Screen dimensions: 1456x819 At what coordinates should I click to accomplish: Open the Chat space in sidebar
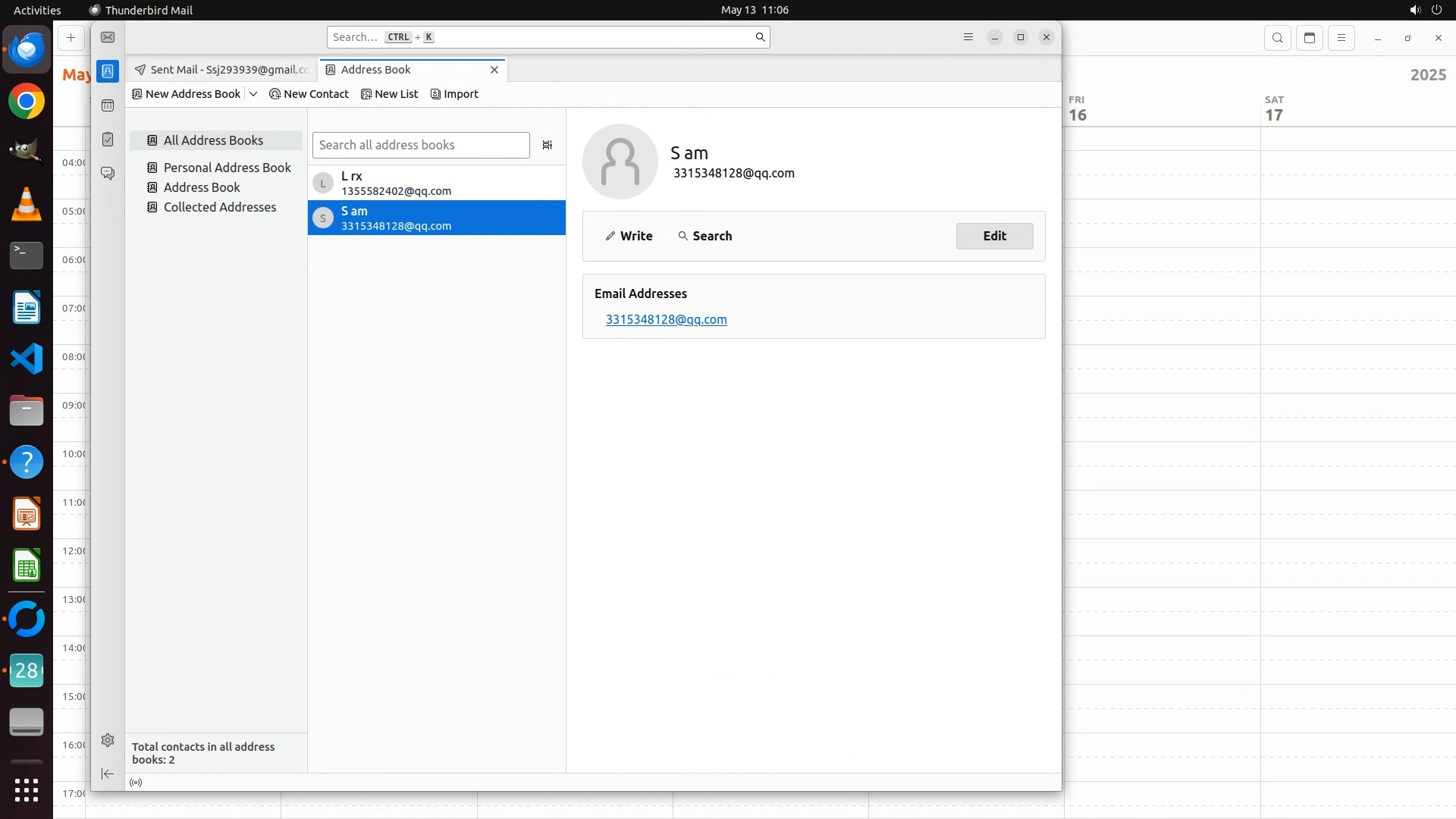pos(108,174)
